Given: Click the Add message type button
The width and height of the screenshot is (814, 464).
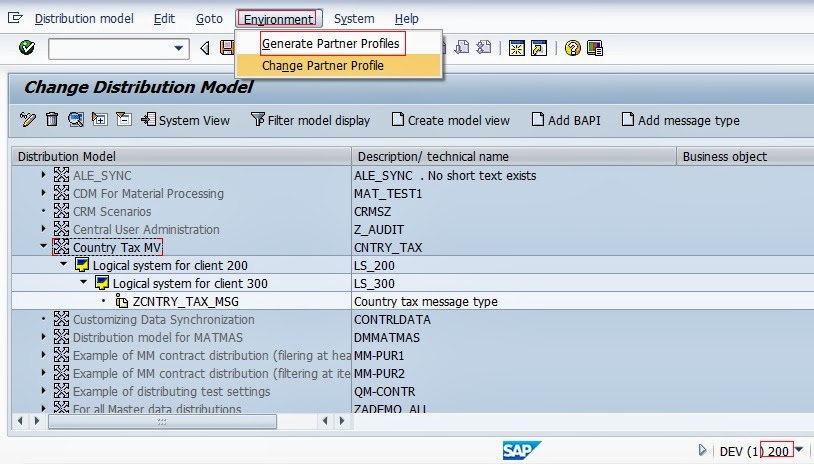Looking at the screenshot, I should tap(680, 120).
